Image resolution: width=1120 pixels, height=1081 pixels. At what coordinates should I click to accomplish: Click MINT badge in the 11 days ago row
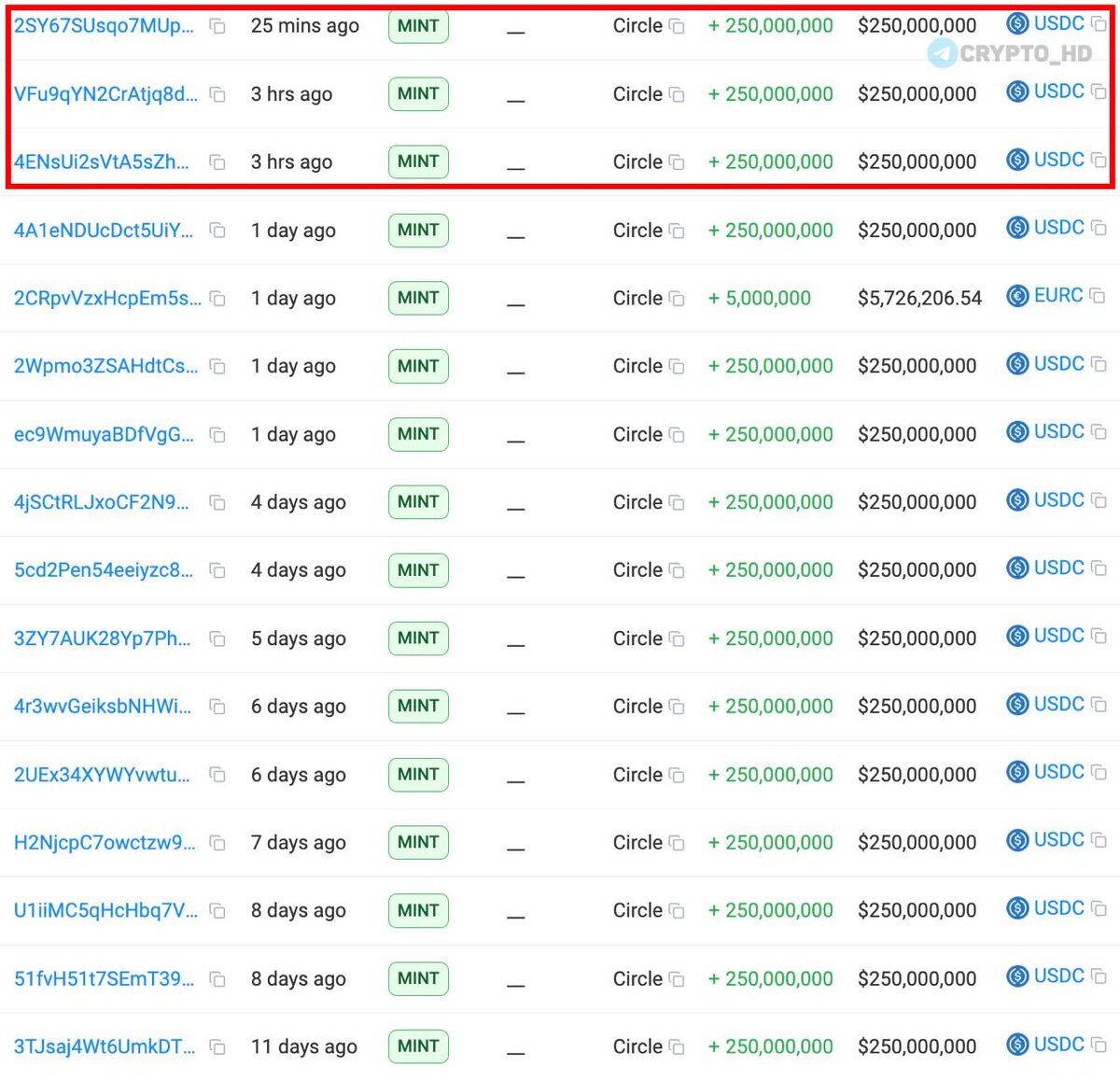pos(418,1046)
